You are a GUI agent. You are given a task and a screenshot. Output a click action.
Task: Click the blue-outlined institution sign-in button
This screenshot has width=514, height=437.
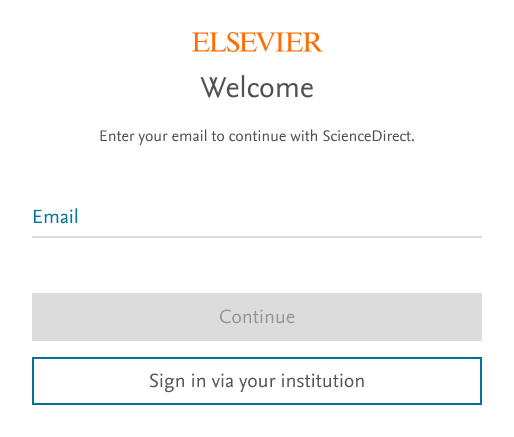[257, 381]
